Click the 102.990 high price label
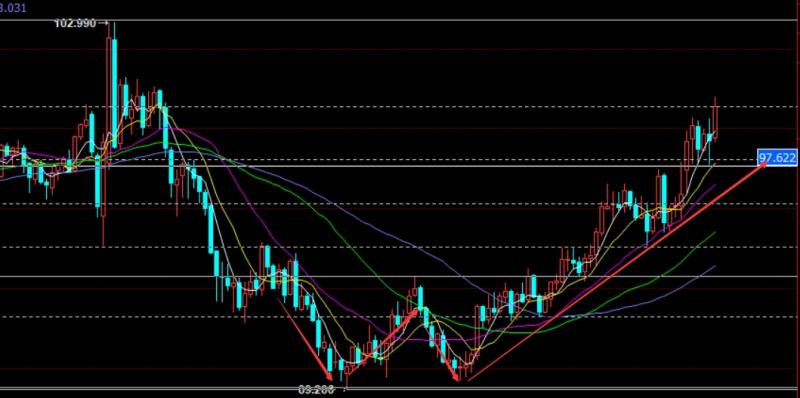 75,23
